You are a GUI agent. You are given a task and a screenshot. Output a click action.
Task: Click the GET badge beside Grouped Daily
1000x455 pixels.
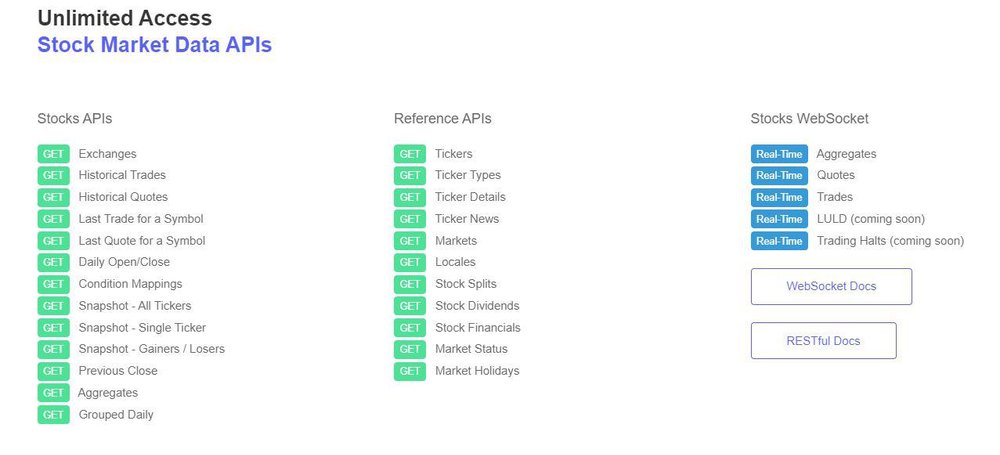click(53, 414)
